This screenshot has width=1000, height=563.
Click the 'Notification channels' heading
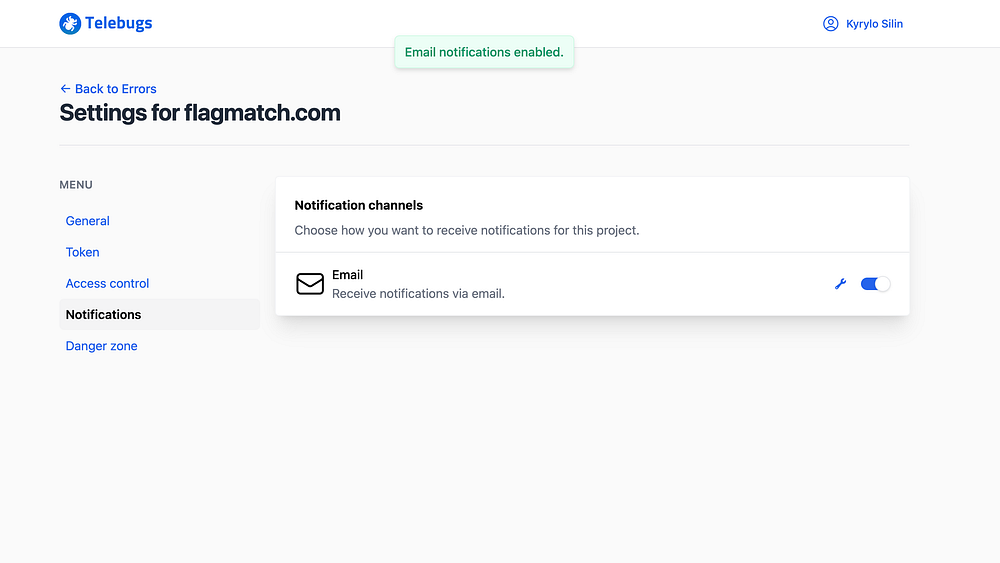pyautogui.click(x=359, y=205)
